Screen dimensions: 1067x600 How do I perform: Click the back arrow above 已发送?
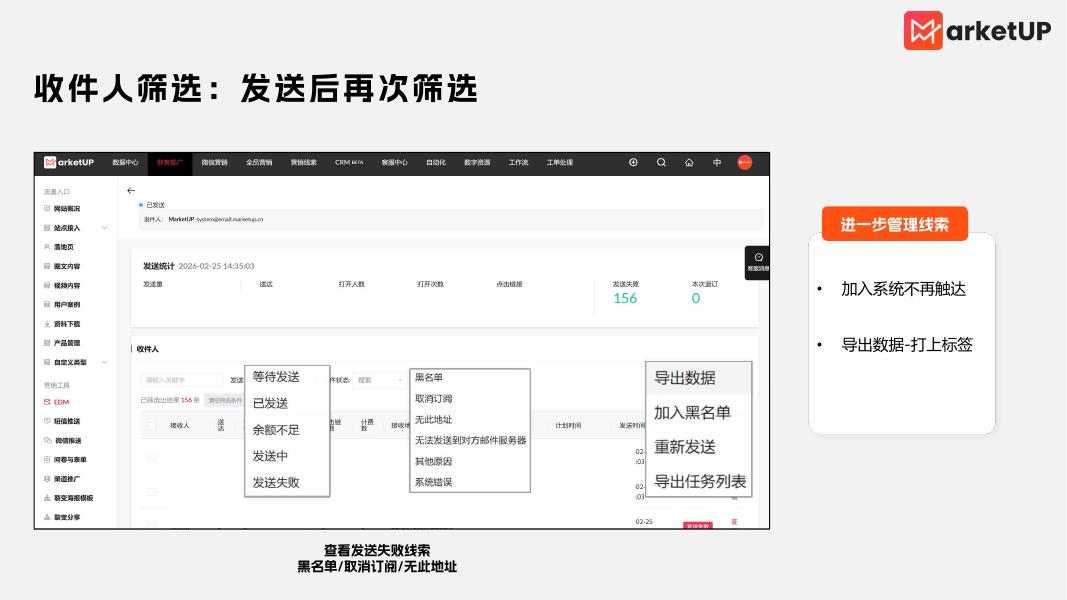click(x=130, y=190)
